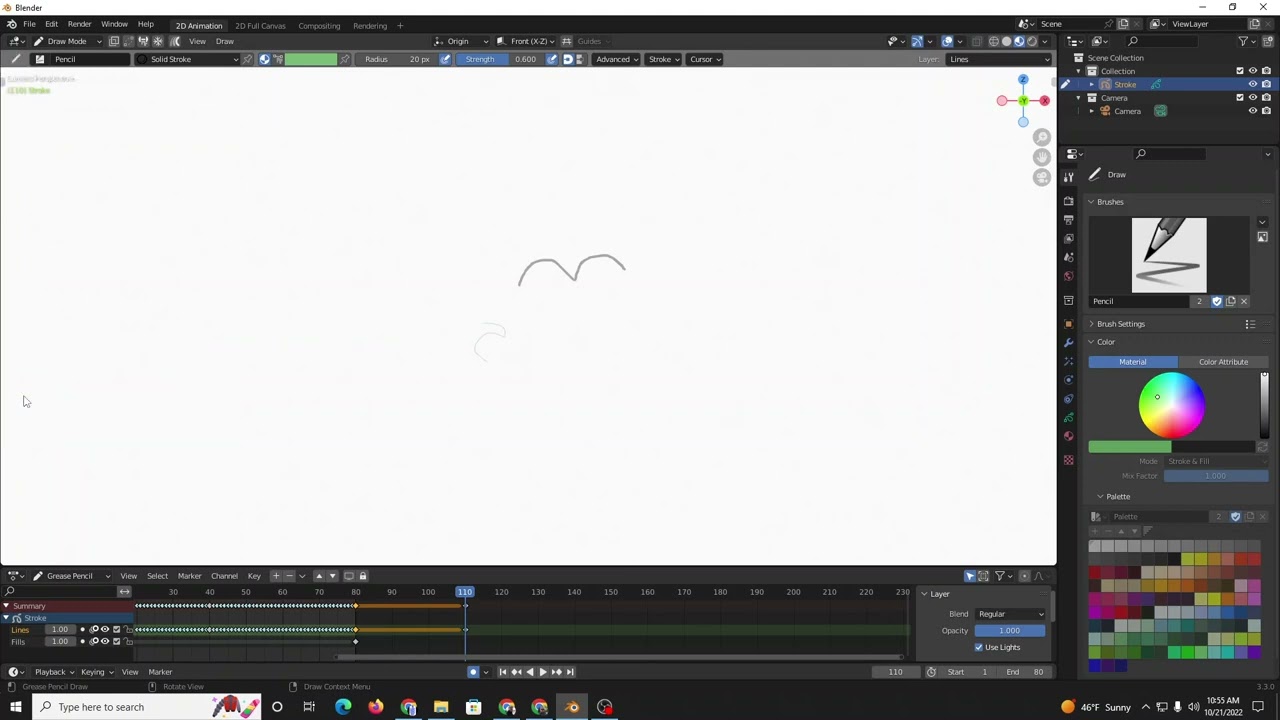The height and width of the screenshot is (720, 1280).
Task: Open the Advanced brush options dropdown
Action: click(x=616, y=59)
